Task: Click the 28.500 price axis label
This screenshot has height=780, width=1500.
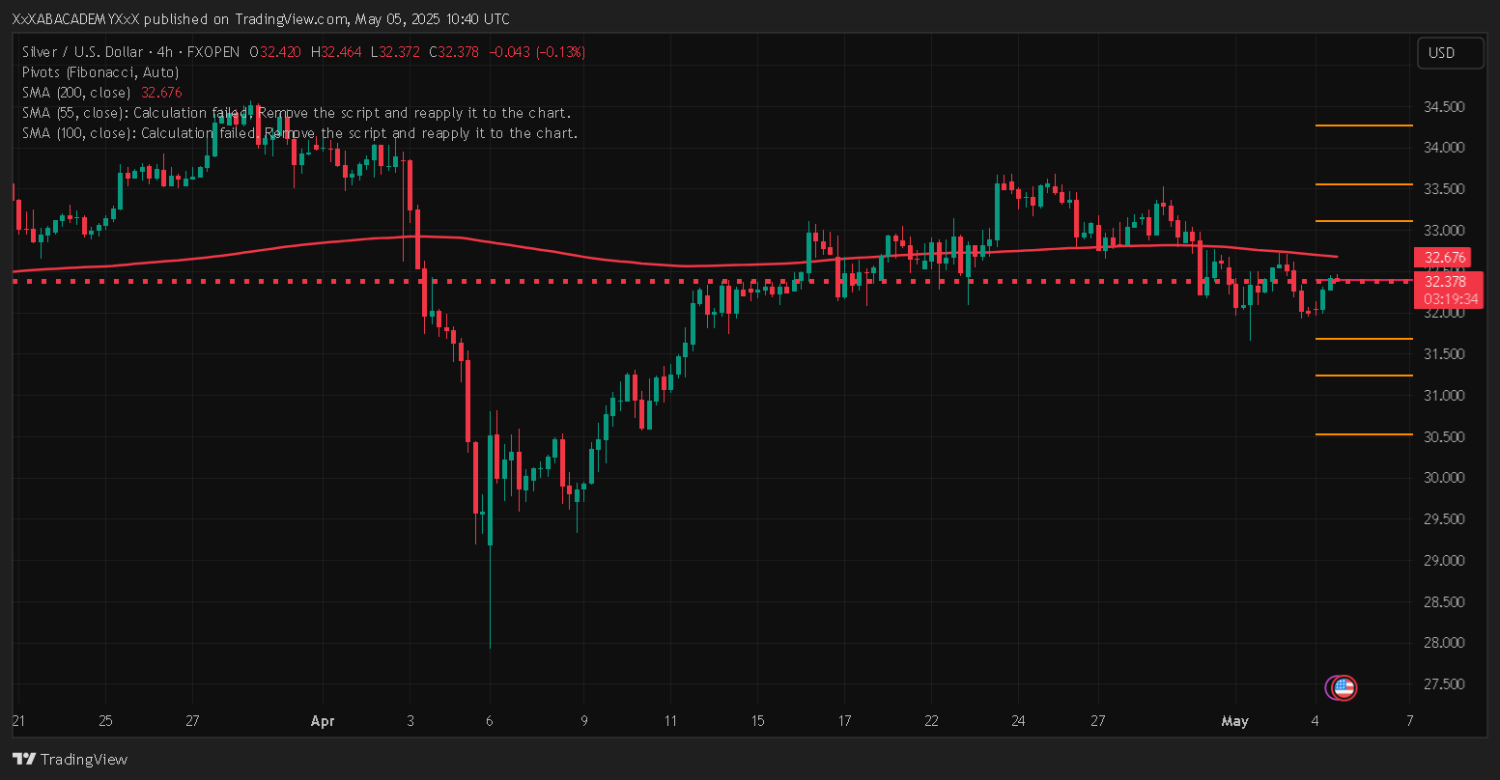Action: click(x=1445, y=602)
